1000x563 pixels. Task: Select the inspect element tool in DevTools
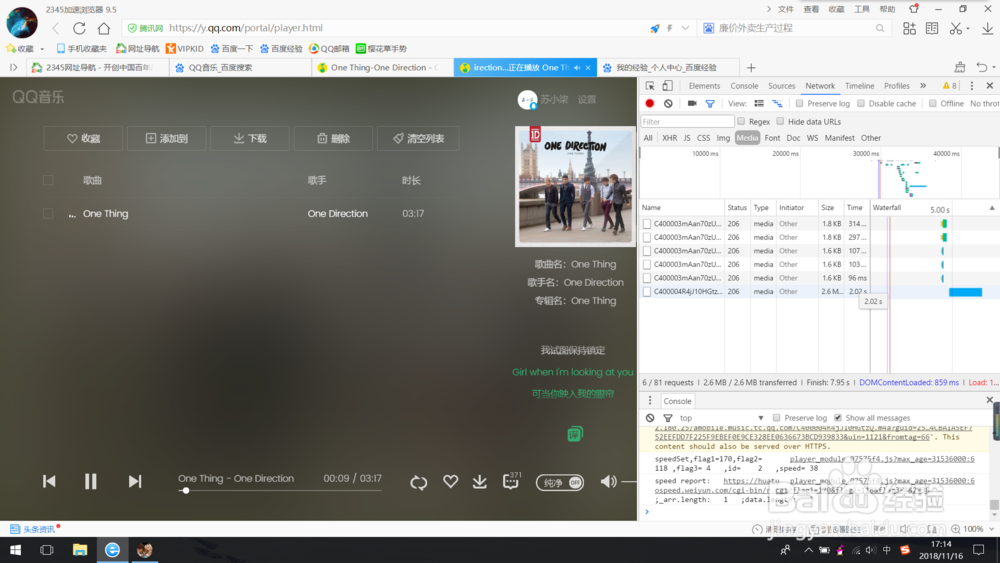pos(650,85)
